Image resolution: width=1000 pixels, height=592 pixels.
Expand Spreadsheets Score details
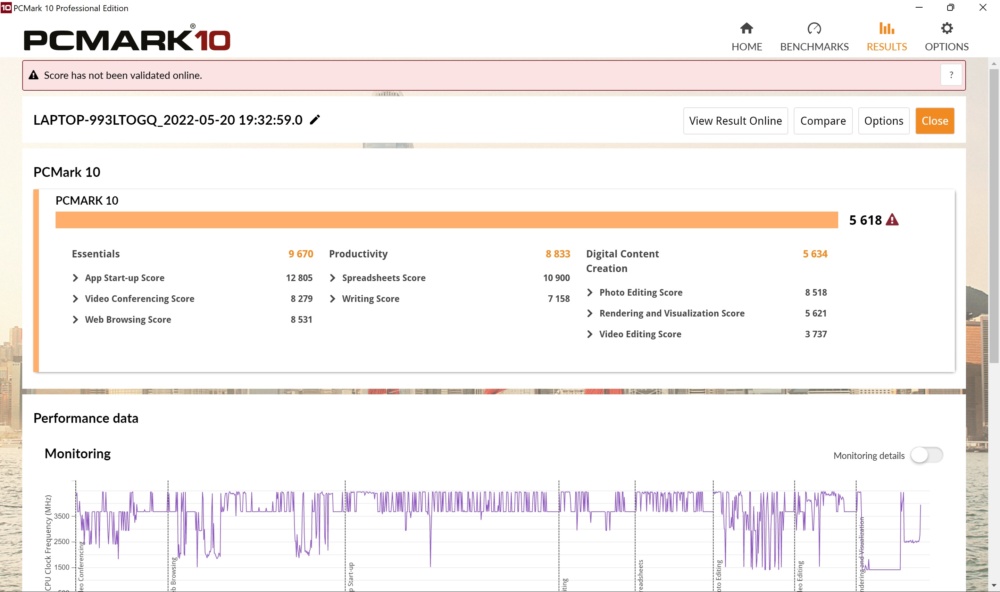(332, 278)
